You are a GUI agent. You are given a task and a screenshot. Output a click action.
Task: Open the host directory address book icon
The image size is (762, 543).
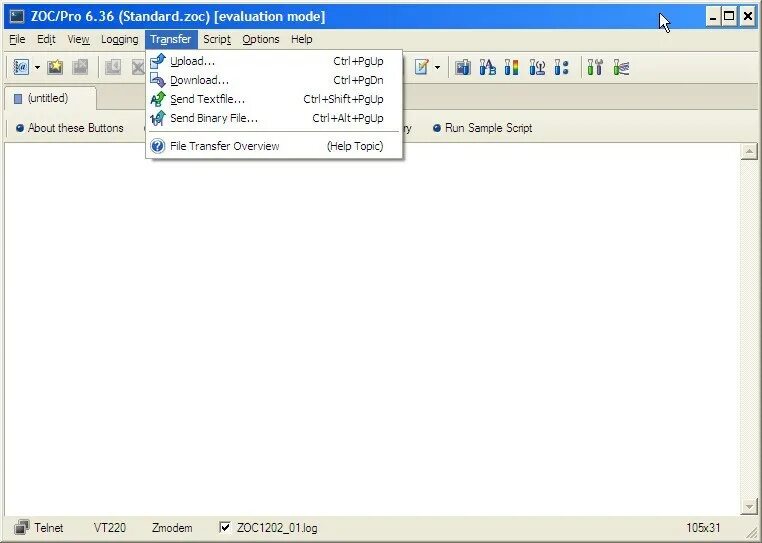click(21, 67)
